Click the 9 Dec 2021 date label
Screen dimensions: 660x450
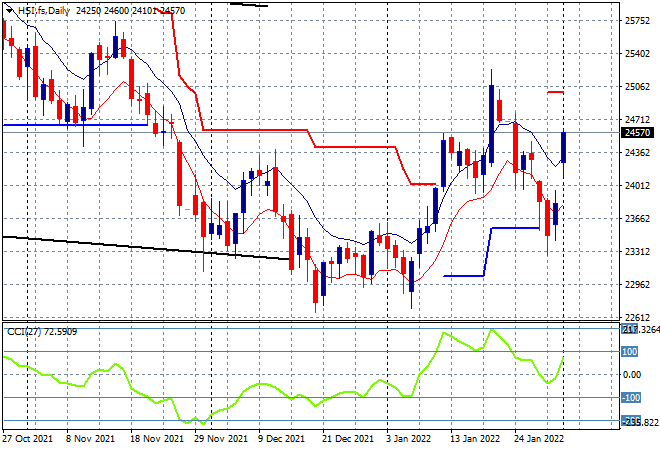pos(281,439)
